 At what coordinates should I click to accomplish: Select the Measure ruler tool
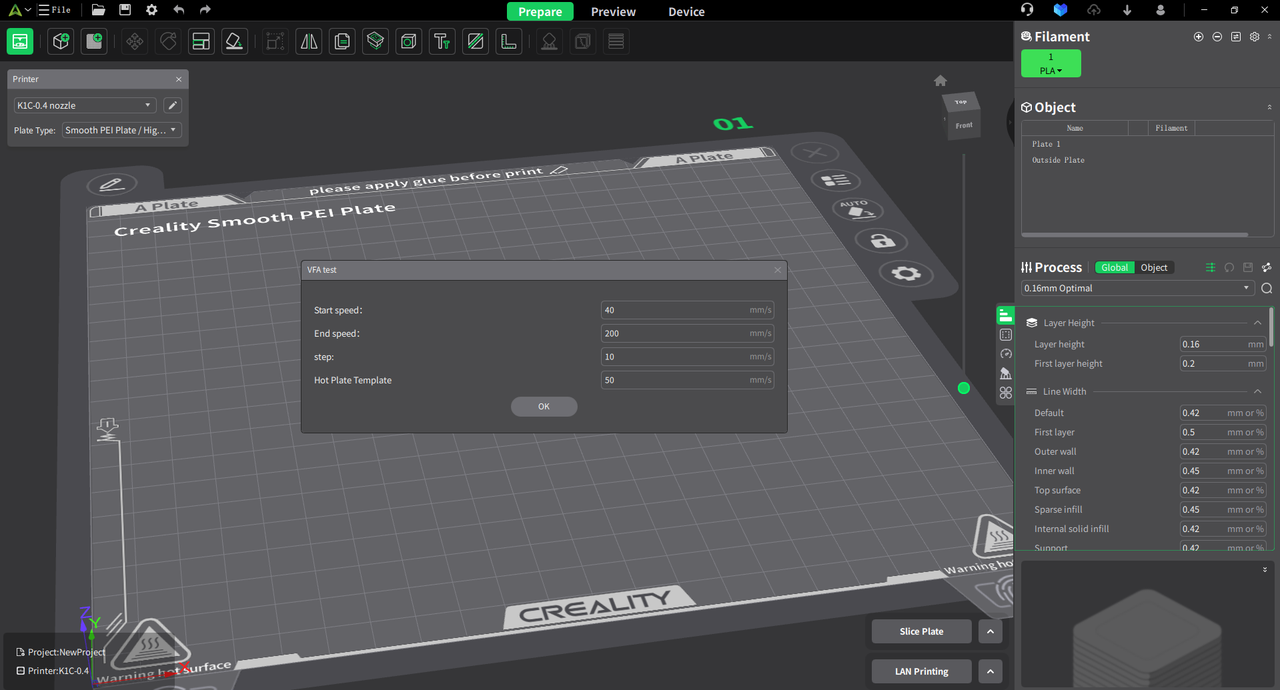point(509,41)
